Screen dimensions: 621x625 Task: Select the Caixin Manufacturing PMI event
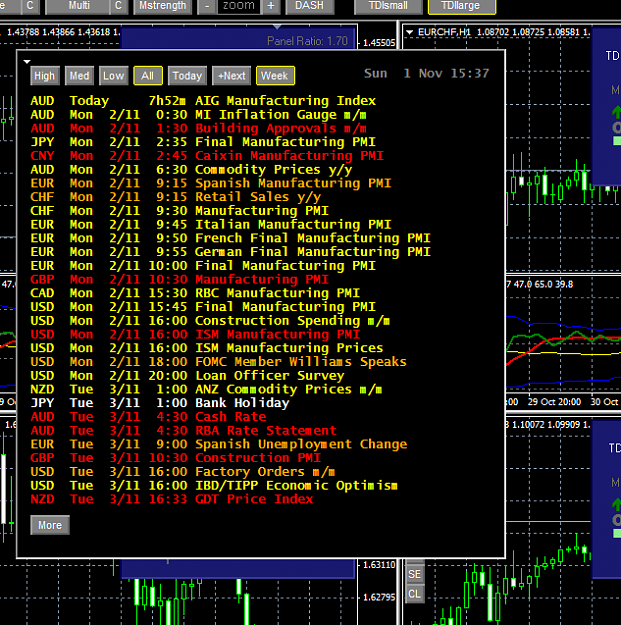click(x=207, y=155)
